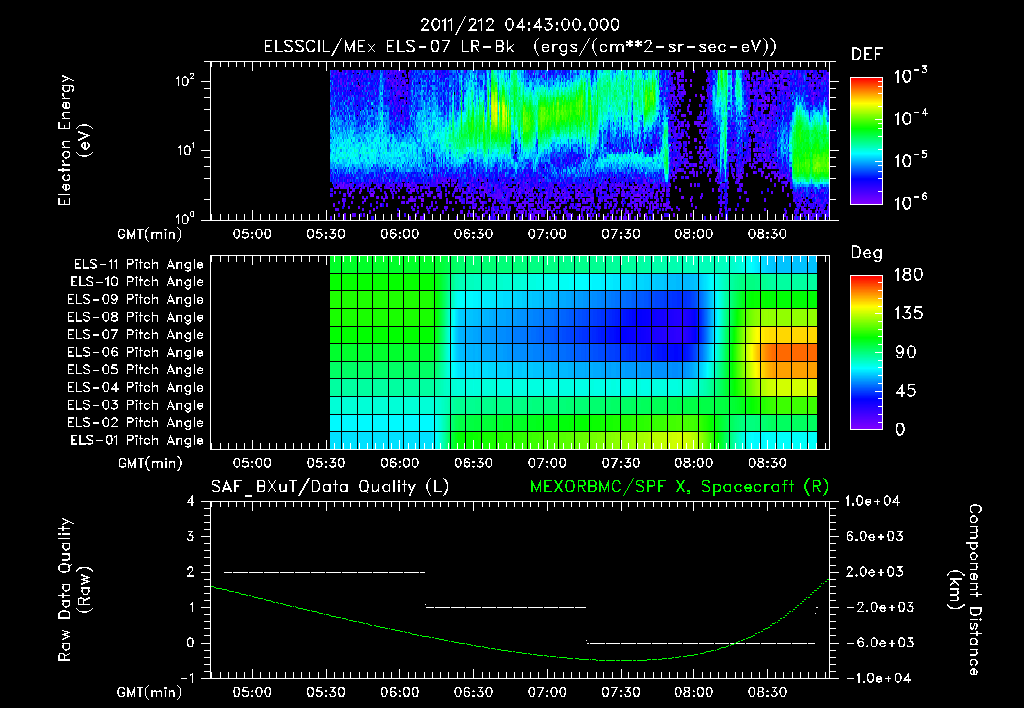1024x708 pixels.
Task: Select the ELS-07 Pitch Angle row label
Action: pos(136,335)
